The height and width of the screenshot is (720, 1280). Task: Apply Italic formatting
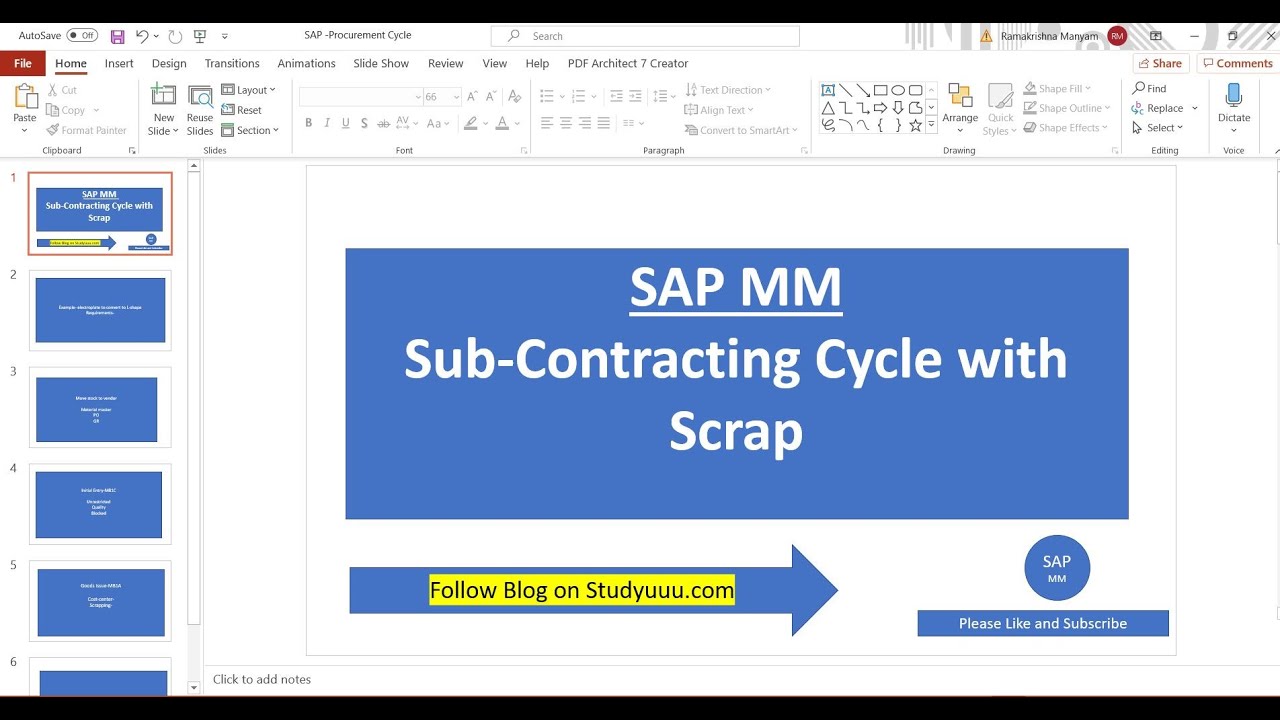327,124
